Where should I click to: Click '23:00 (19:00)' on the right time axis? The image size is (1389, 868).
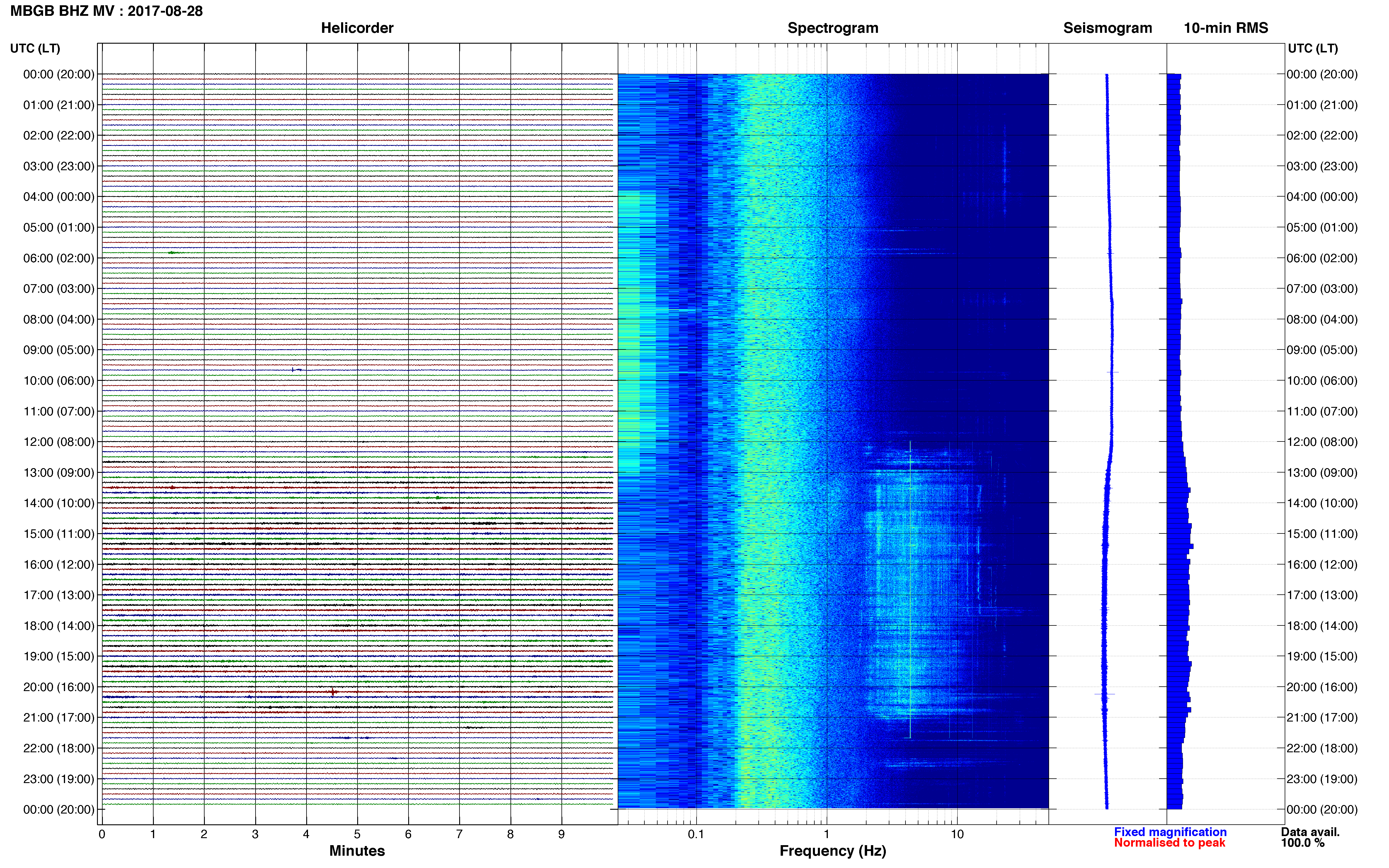pyautogui.click(x=1322, y=779)
